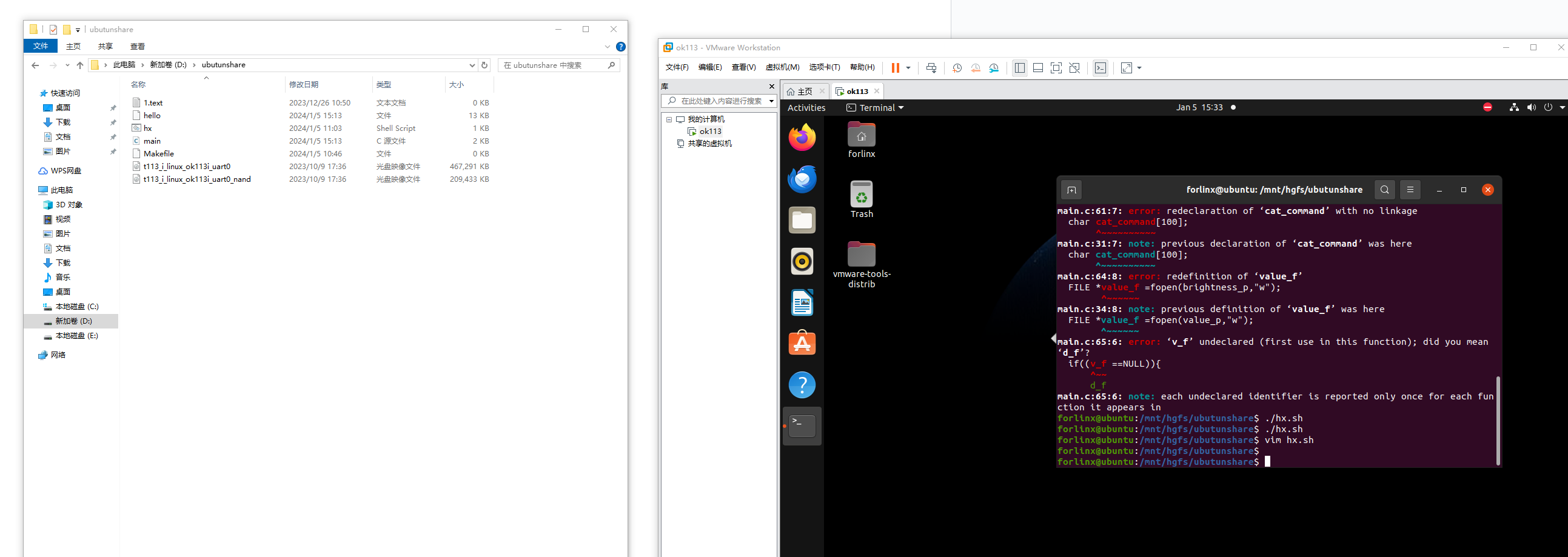Image resolution: width=1568 pixels, height=557 pixels.
Task: Revert the VM to its previous snapshot
Action: [976, 68]
